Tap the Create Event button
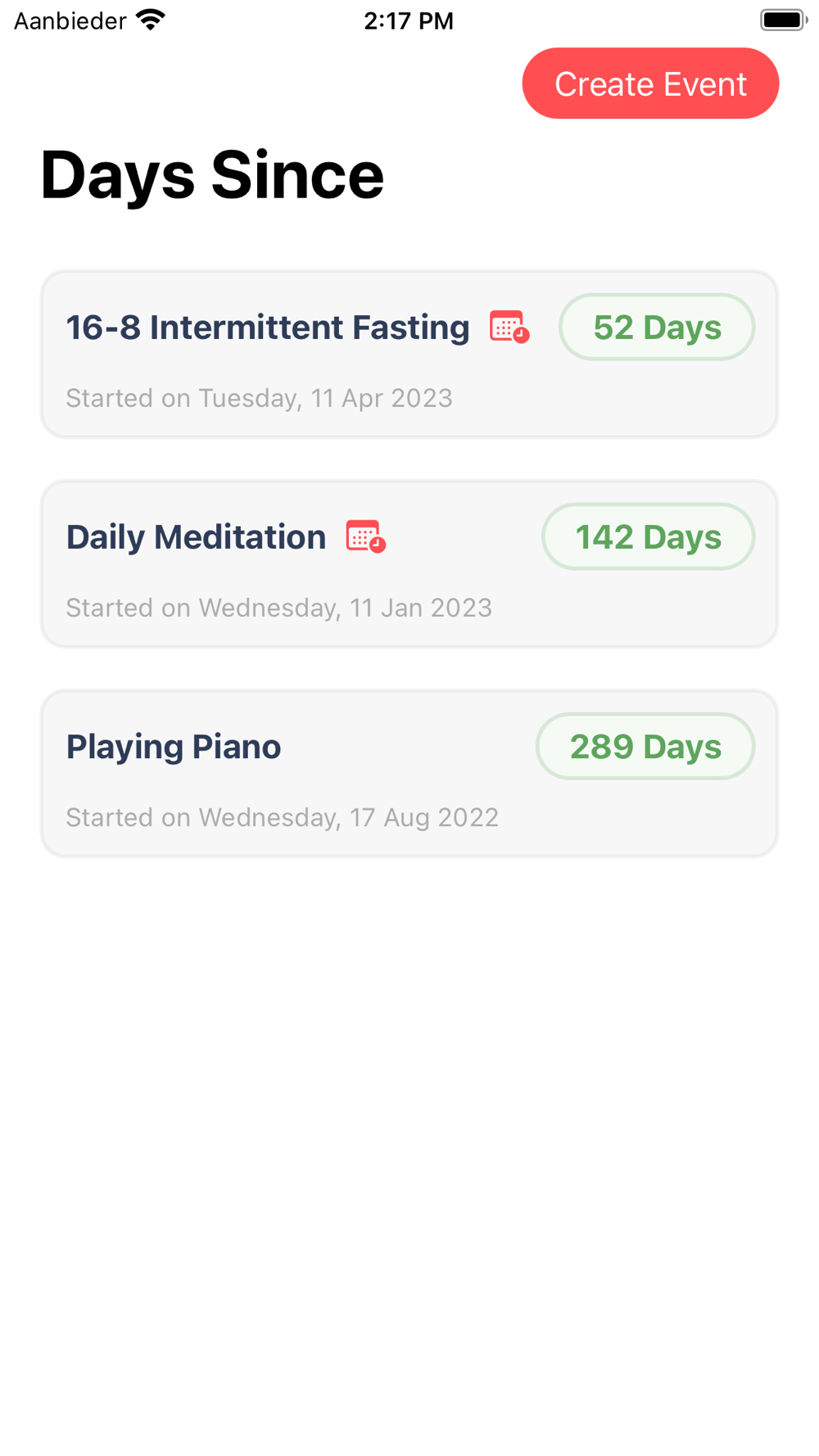The image size is (819, 1456). 650,84
